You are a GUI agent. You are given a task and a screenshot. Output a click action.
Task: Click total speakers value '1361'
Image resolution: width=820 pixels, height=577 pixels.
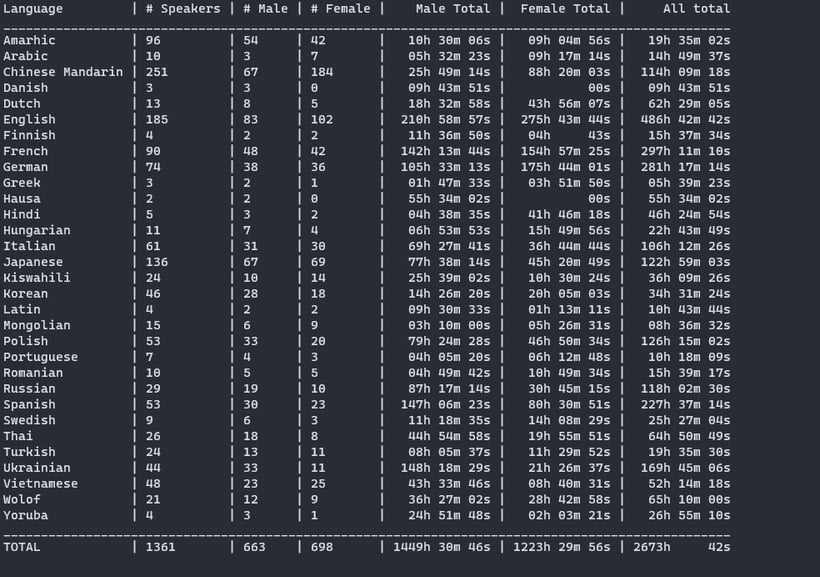coord(161,547)
